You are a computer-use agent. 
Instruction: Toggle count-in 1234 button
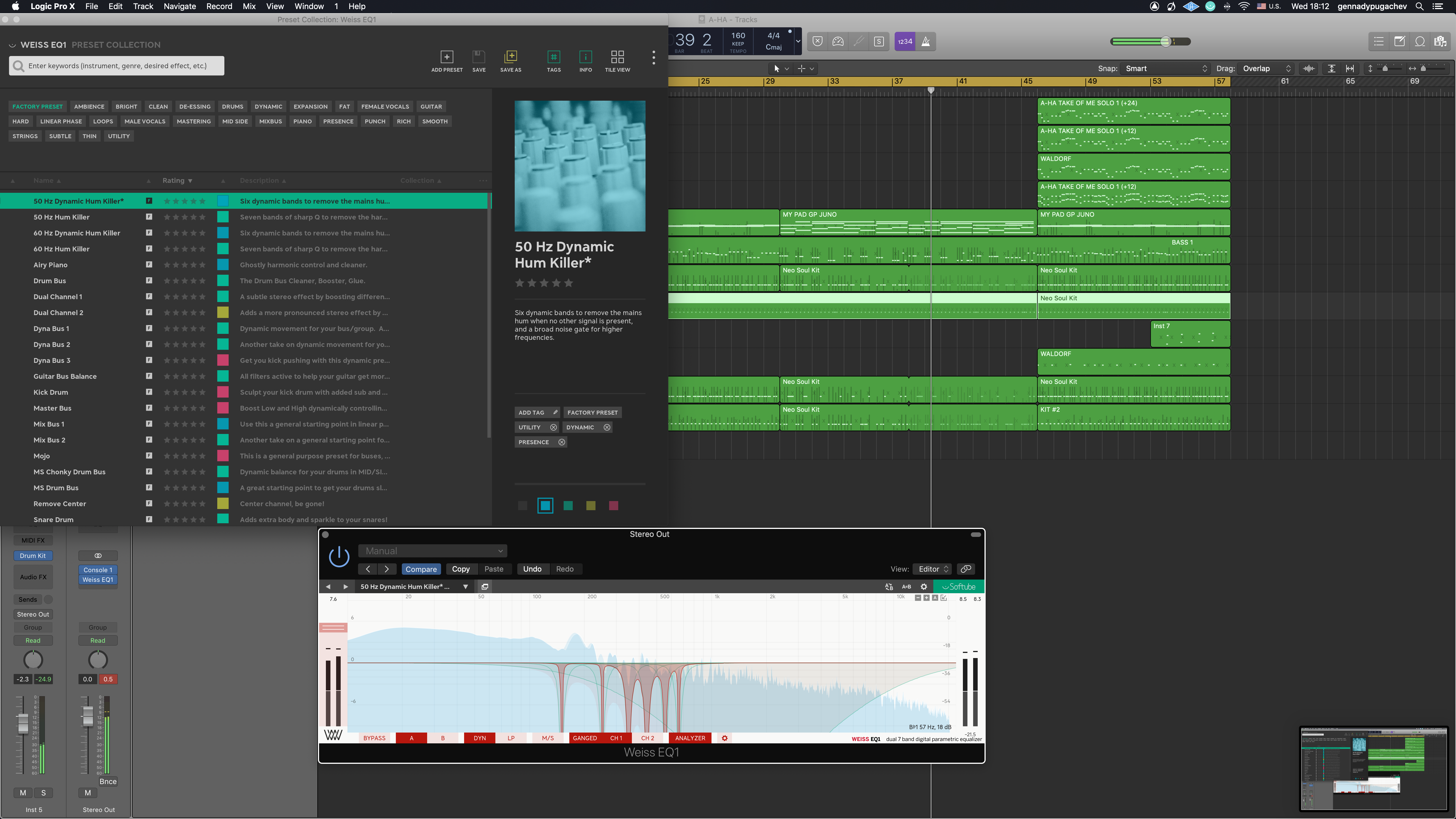[905, 41]
